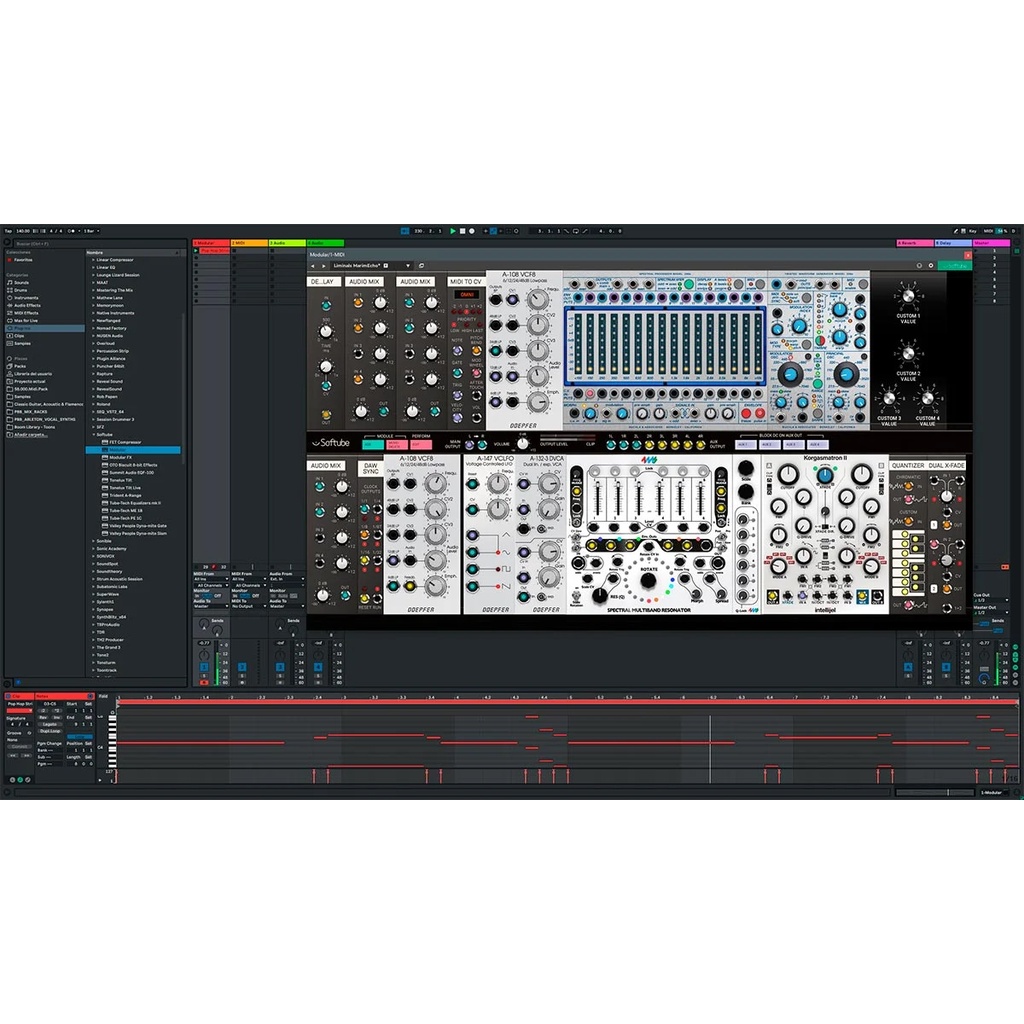Select the Master track header
This screenshot has height=1024, width=1024.
[991, 243]
